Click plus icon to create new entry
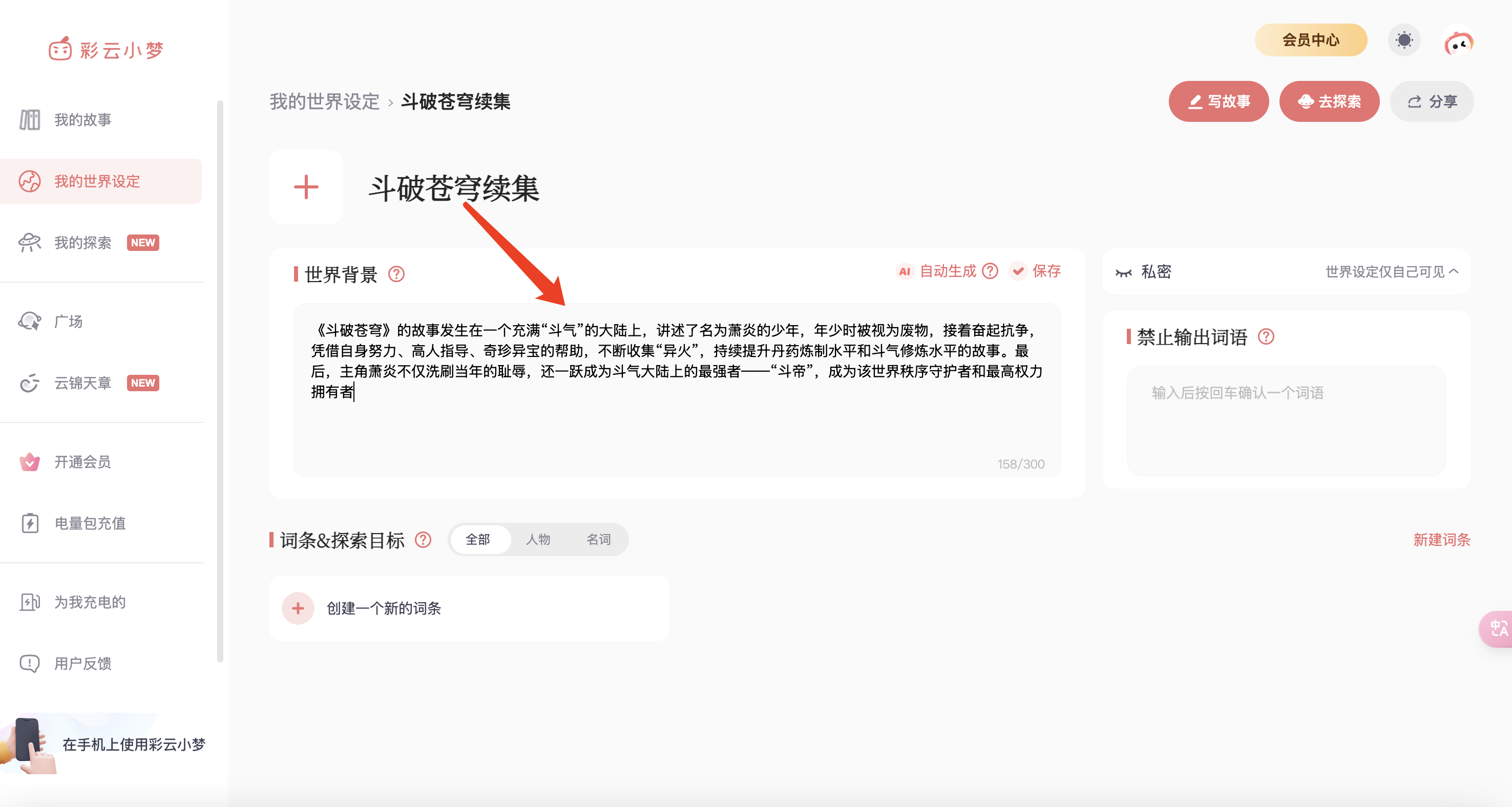1512x807 pixels. click(x=298, y=608)
